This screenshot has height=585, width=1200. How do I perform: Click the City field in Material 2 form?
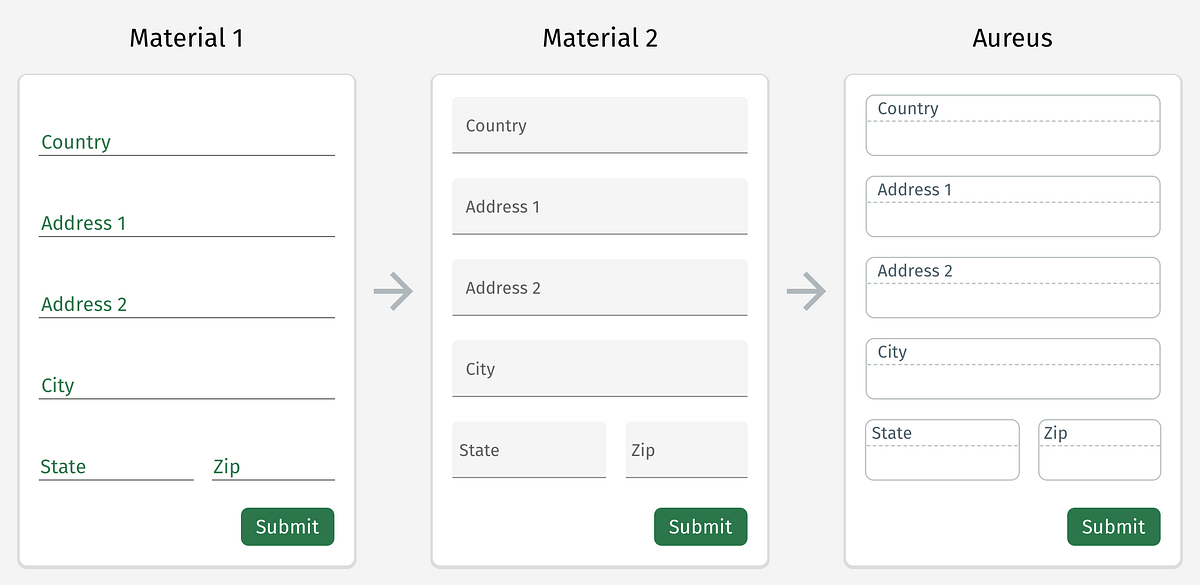pyautogui.click(x=599, y=368)
